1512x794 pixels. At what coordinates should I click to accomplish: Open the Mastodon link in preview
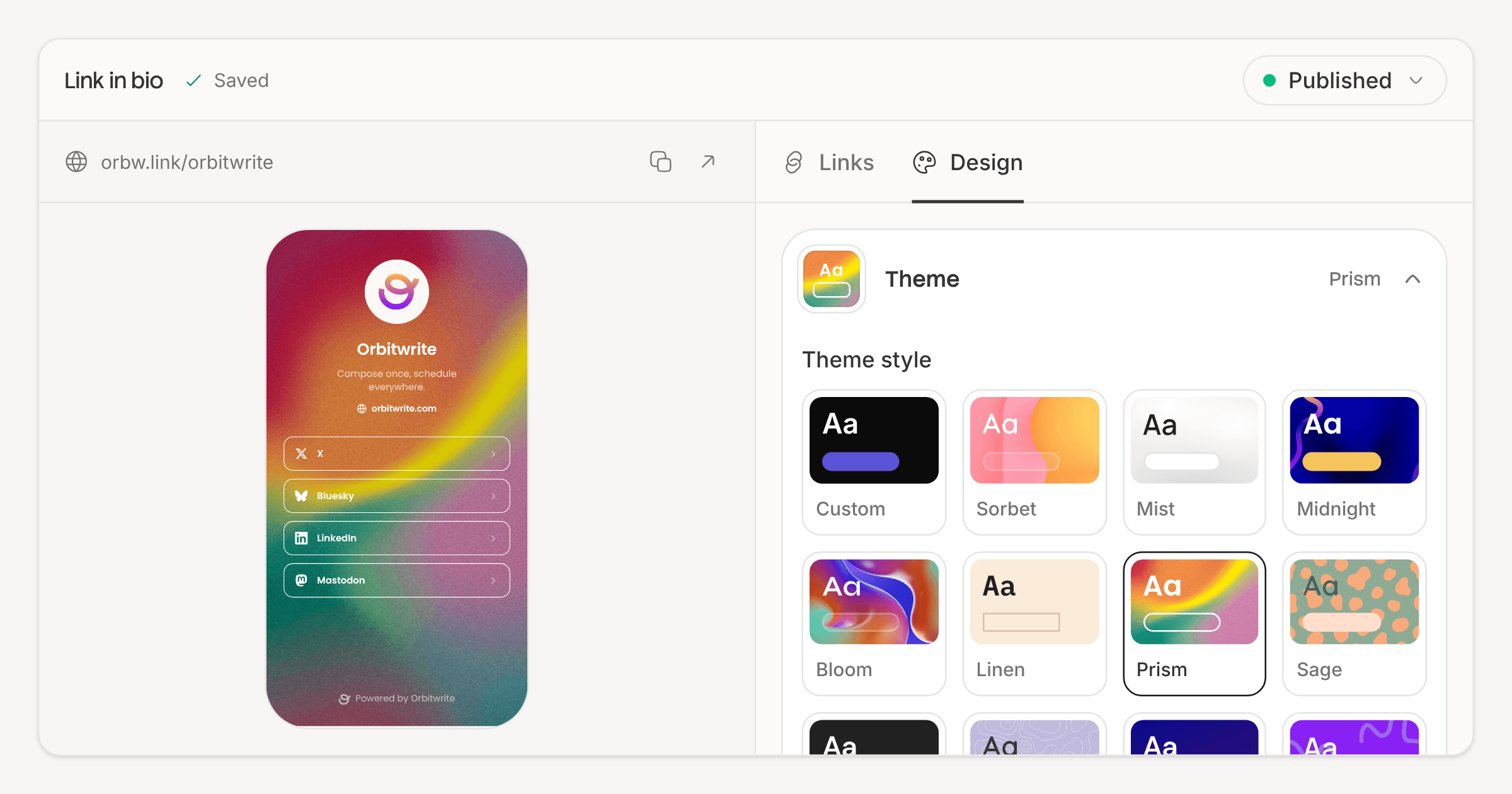397,580
